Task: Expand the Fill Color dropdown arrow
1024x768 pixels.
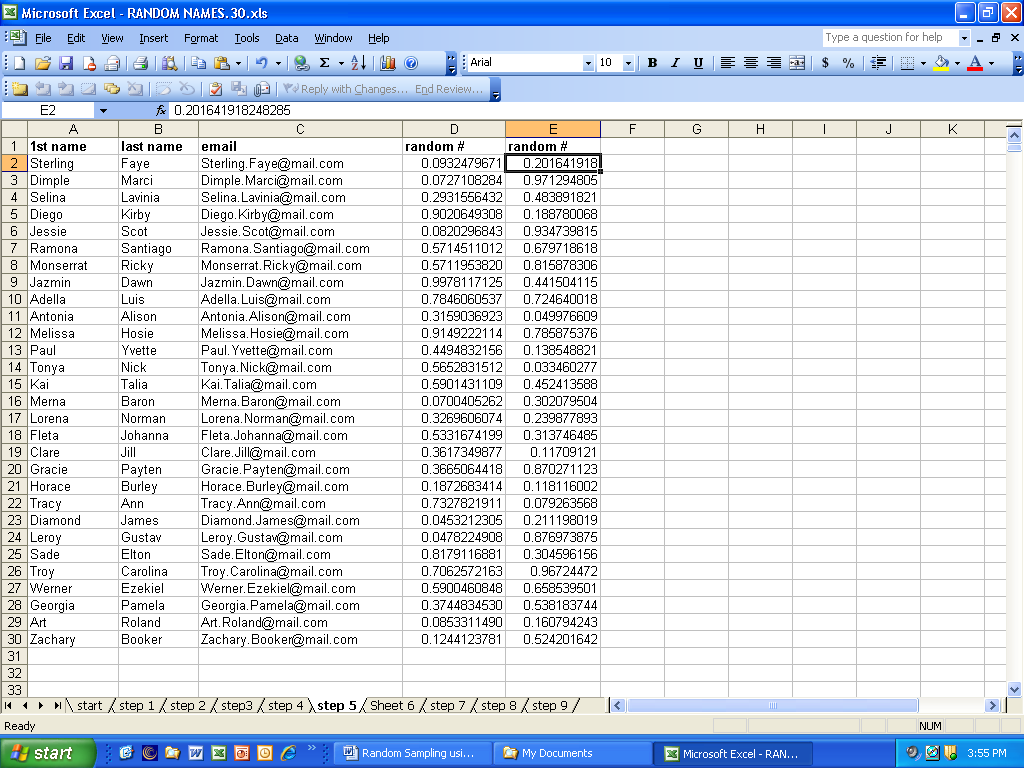Action: [x=957, y=63]
